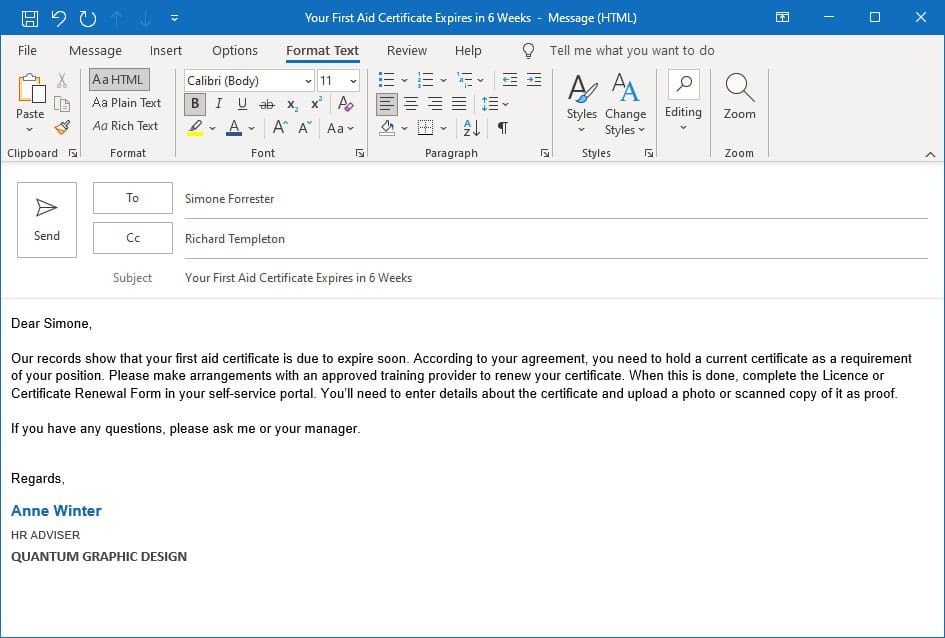The height and width of the screenshot is (638, 945).
Task: Apply a numbered list
Action: pos(425,80)
